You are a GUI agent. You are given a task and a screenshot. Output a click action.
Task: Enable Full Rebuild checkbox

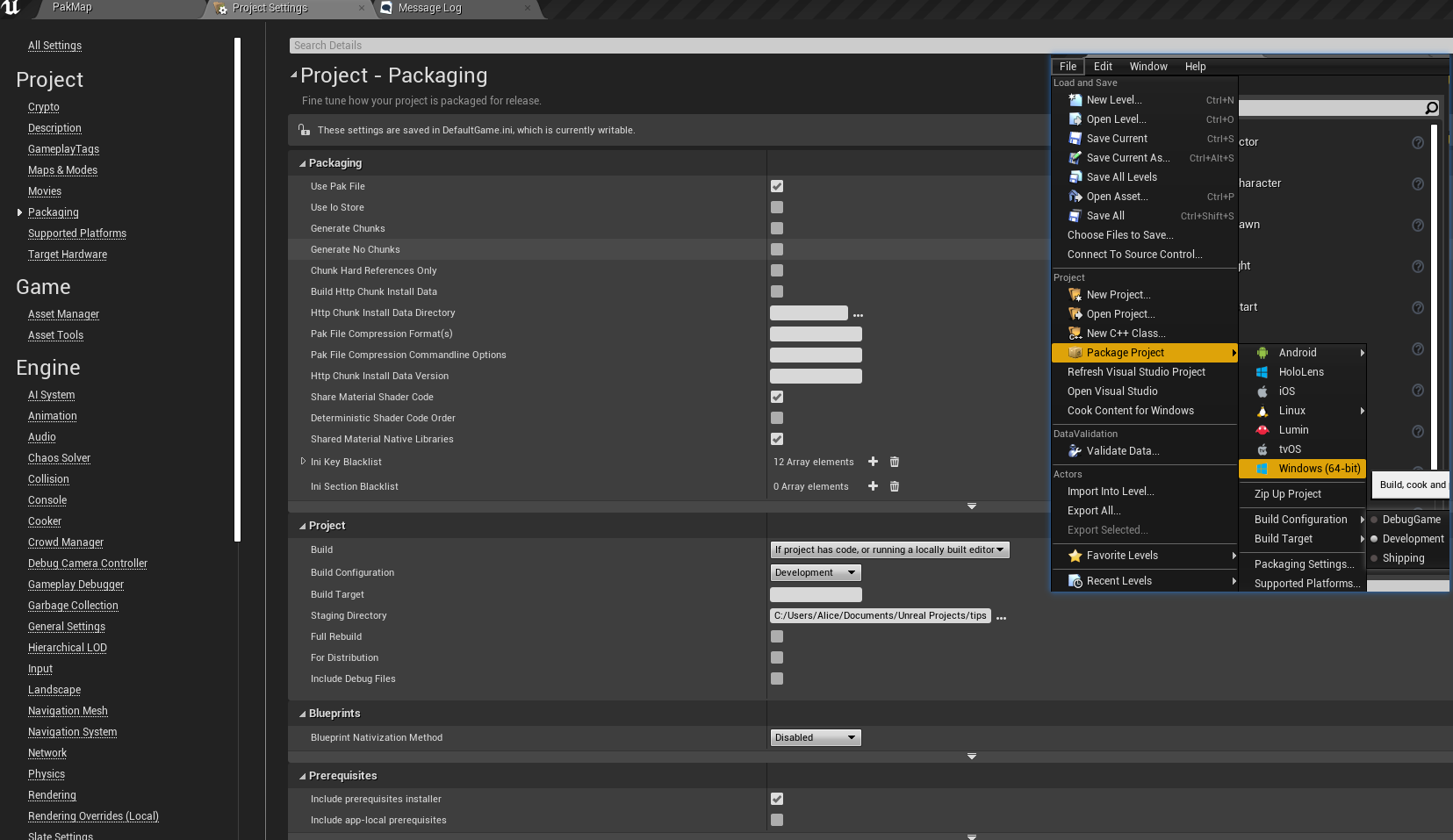777,636
